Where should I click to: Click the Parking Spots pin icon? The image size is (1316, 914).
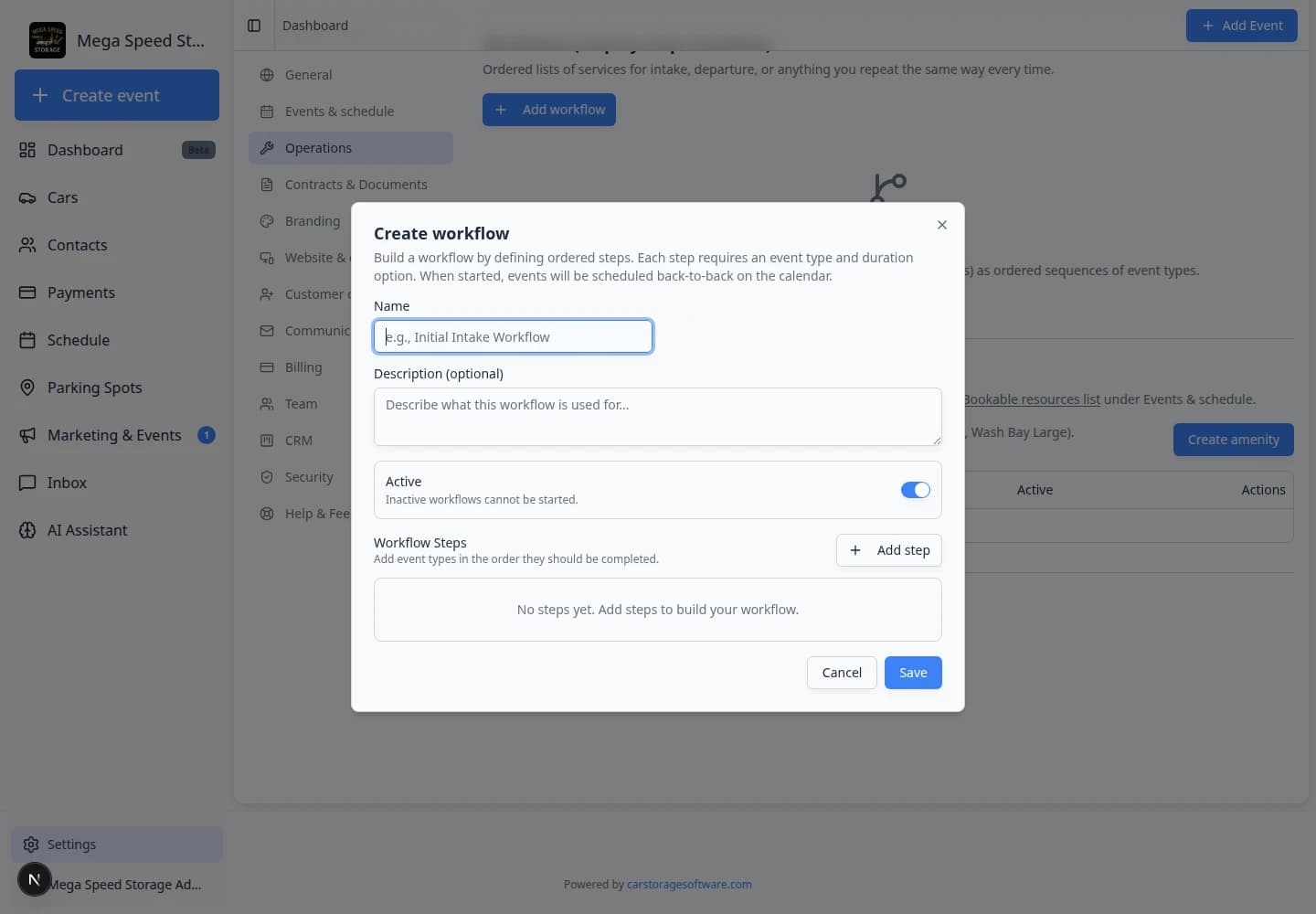click(x=27, y=388)
